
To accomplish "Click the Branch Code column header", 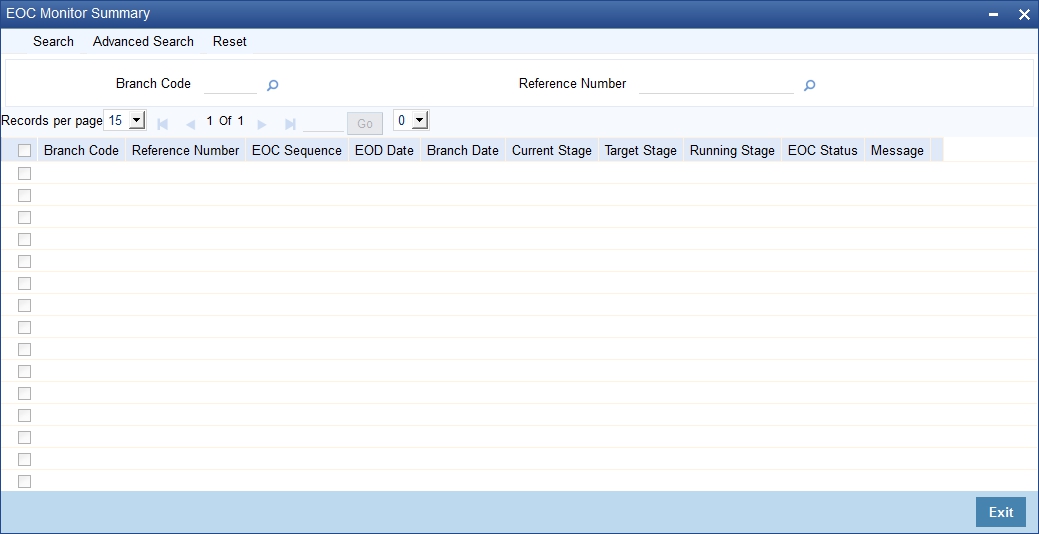I will coord(82,150).
